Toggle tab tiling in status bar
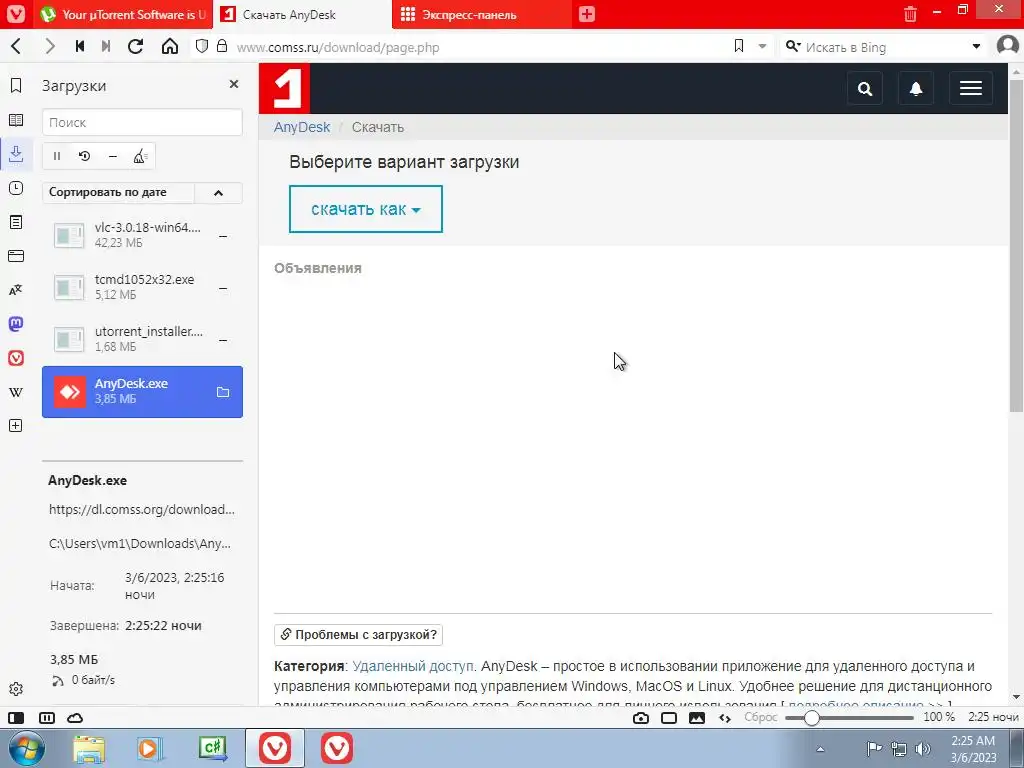 (x=47, y=718)
